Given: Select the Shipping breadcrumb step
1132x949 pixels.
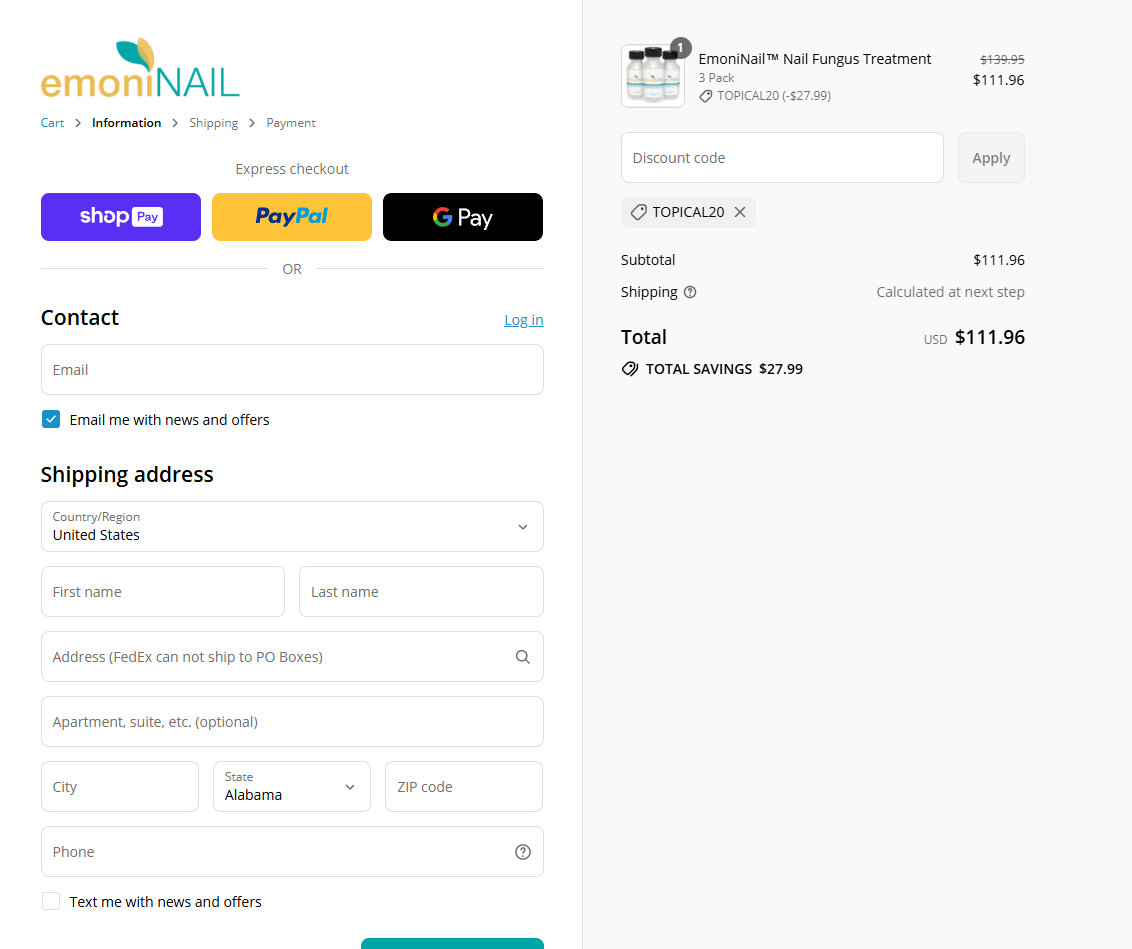Looking at the screenshot, I should pos(214,123).
